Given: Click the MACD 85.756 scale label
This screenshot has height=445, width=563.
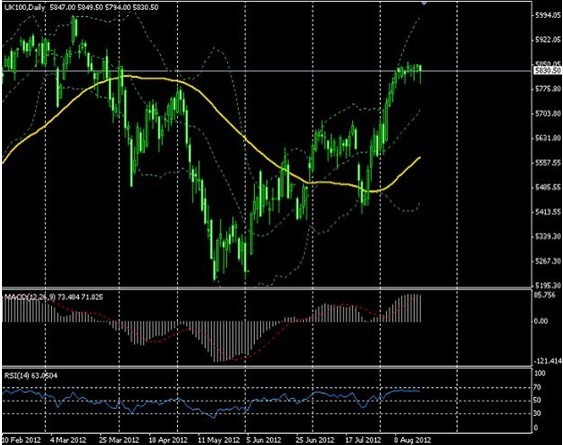Looking at the screenshot, I should point(545,295).
